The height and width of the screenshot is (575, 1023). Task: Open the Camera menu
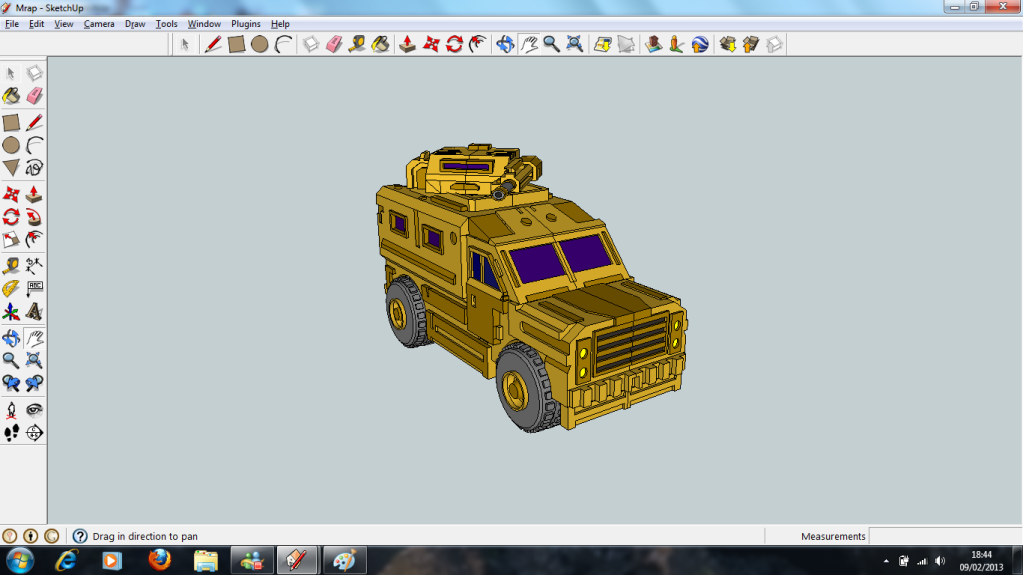[99, 24]
